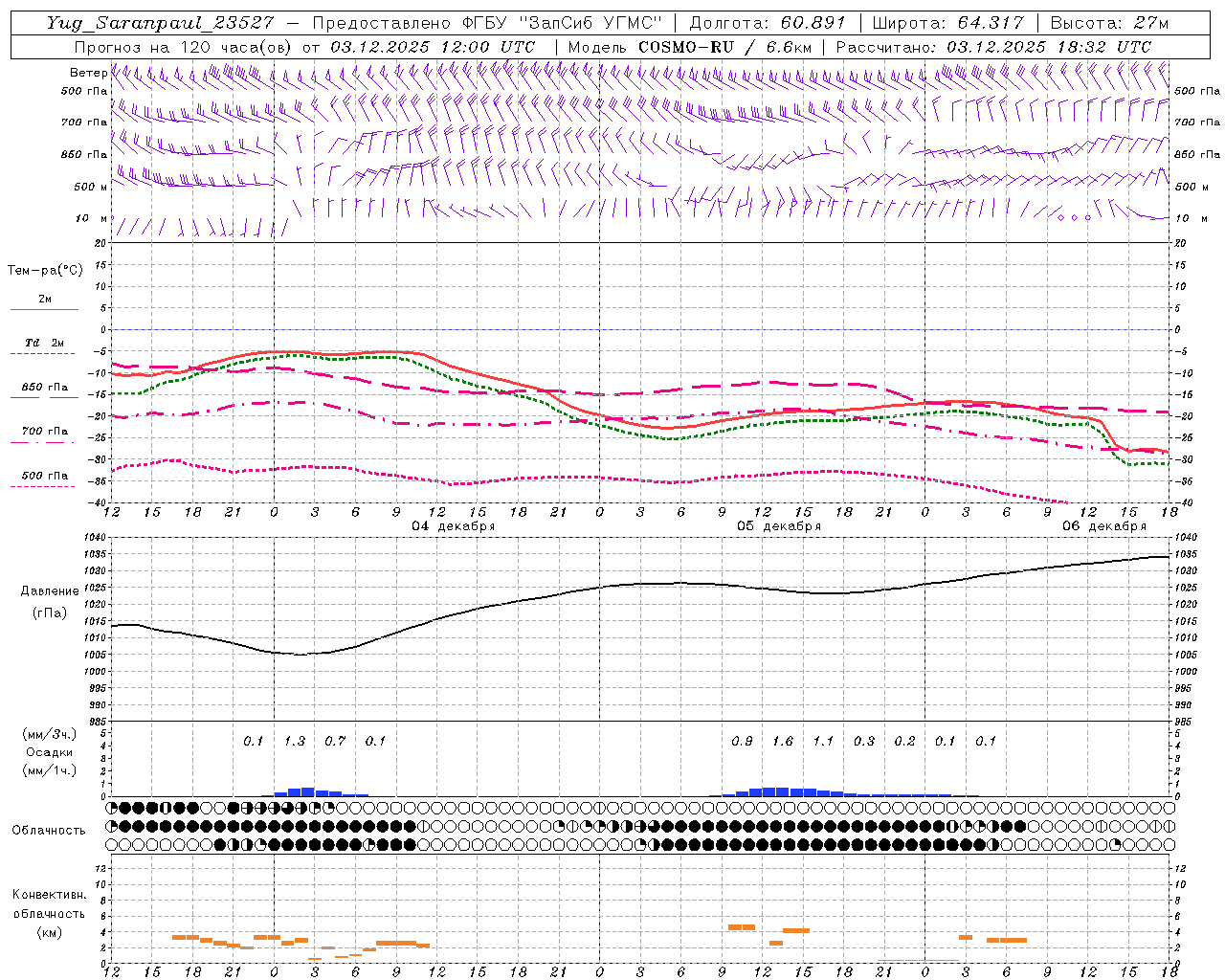Click the forecast start time 03.12.2025 12:00 UTC

click(433, 46)
